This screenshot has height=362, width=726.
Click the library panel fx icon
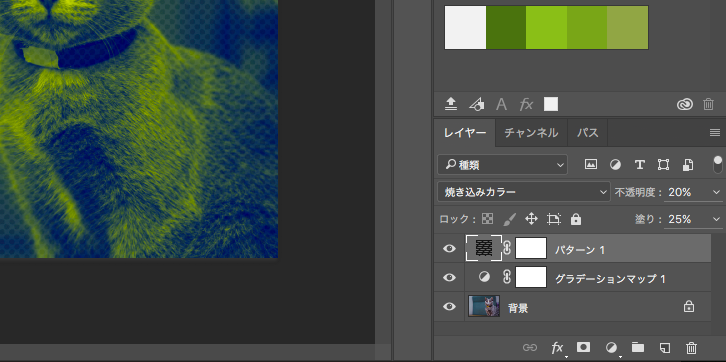point(526,104)
